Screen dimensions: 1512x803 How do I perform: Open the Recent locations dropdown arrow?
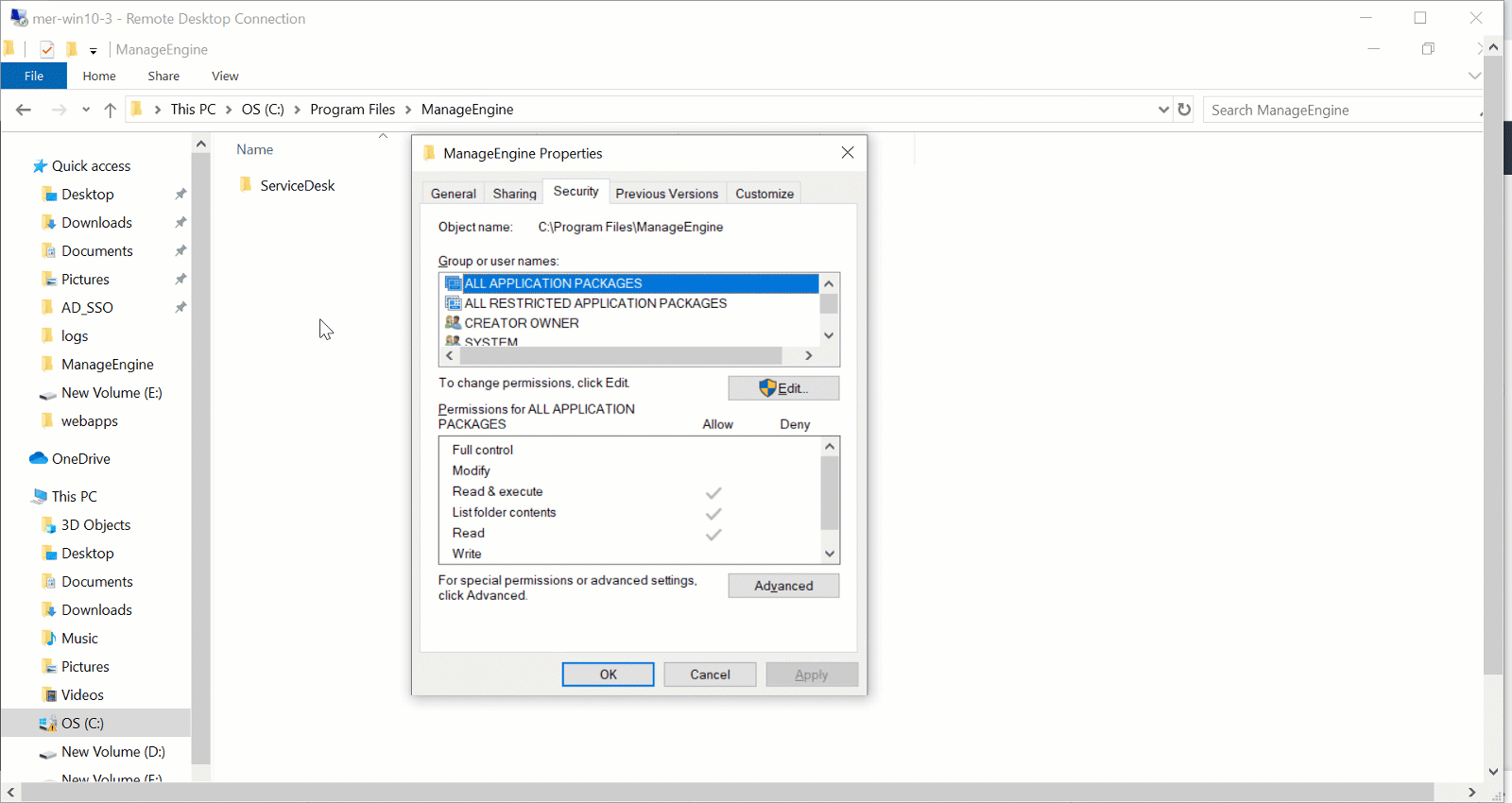(x=86, y=110)
